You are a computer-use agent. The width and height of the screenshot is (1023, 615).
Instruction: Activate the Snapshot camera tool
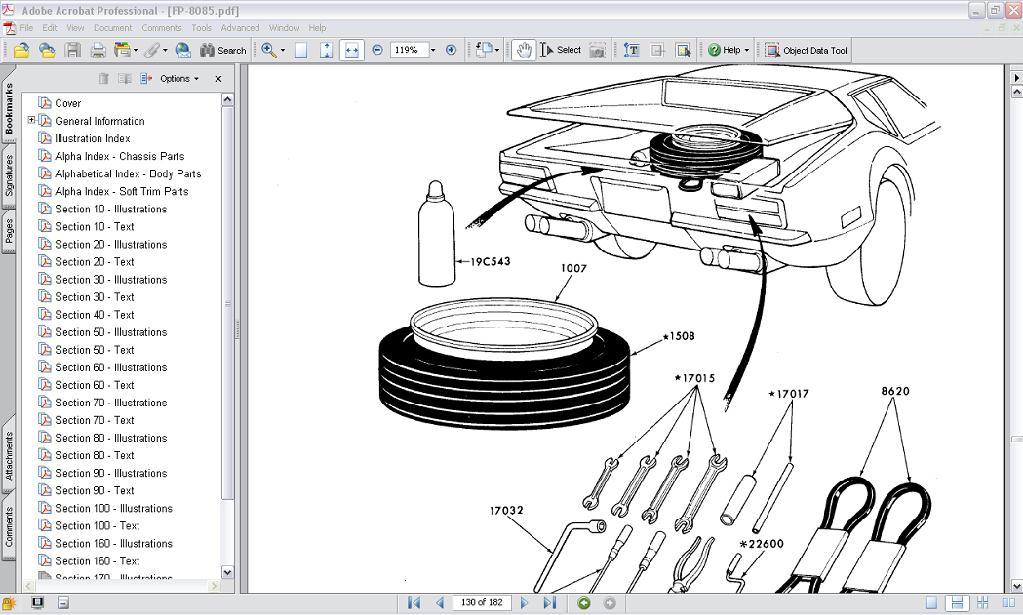pos(597,50)
